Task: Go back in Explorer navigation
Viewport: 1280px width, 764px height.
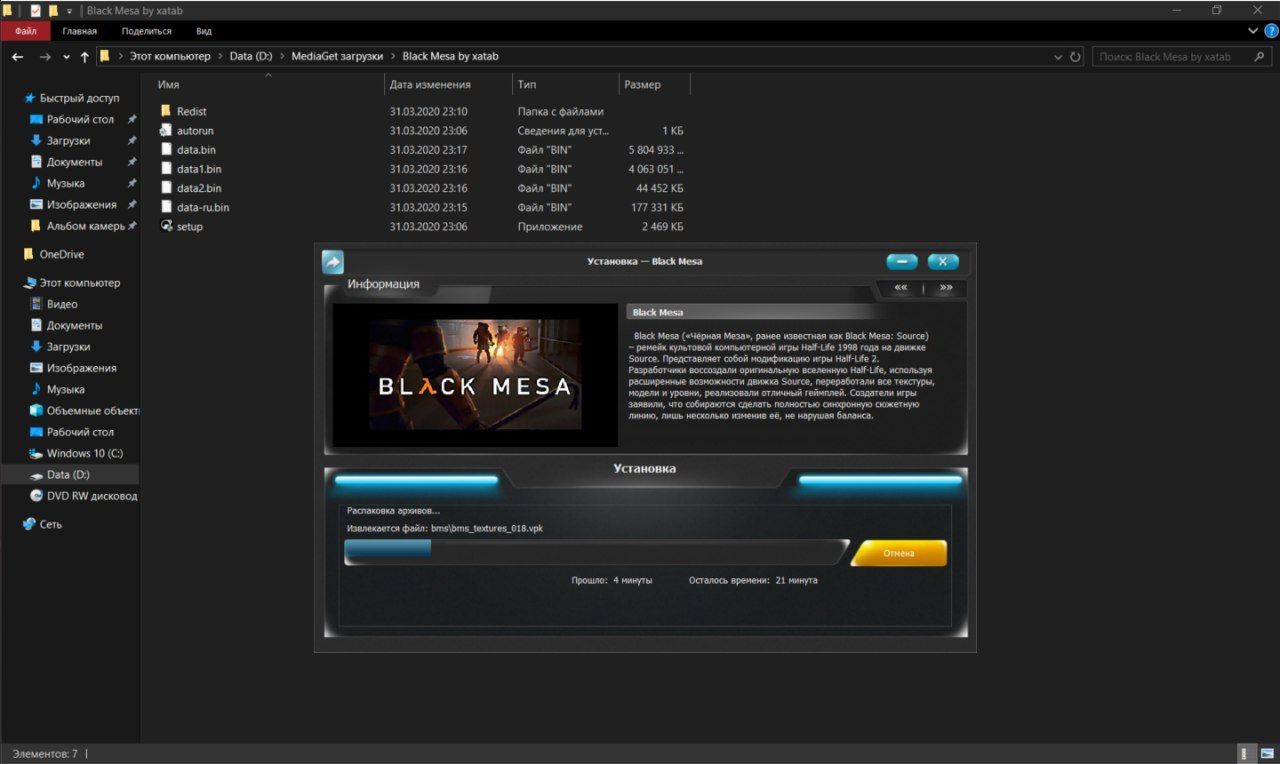Action: point(17,57)
